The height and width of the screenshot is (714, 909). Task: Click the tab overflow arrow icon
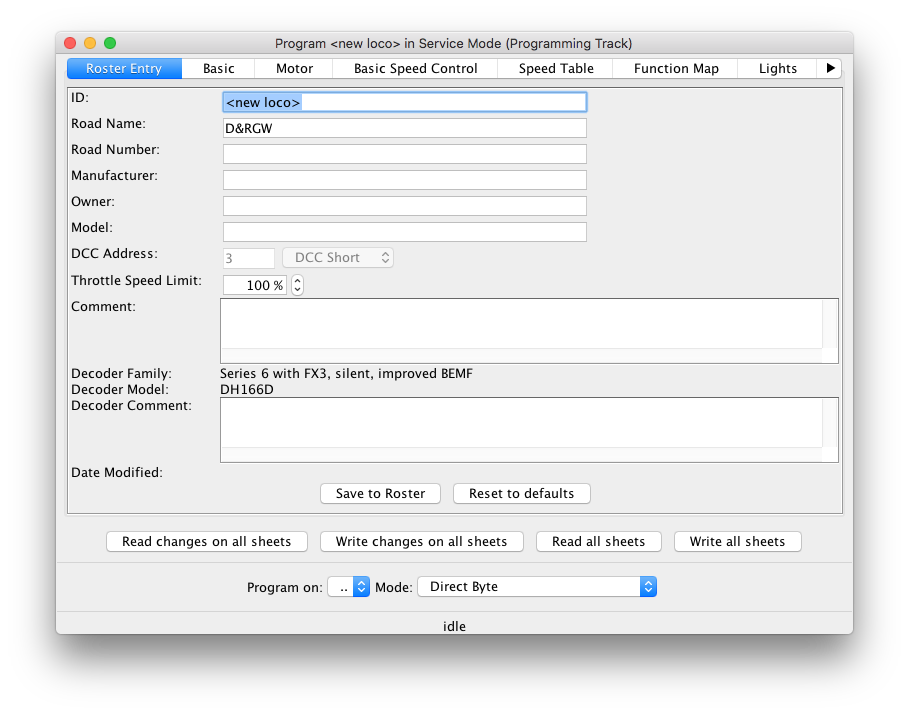pyautogui.click(x=830, y=69)
